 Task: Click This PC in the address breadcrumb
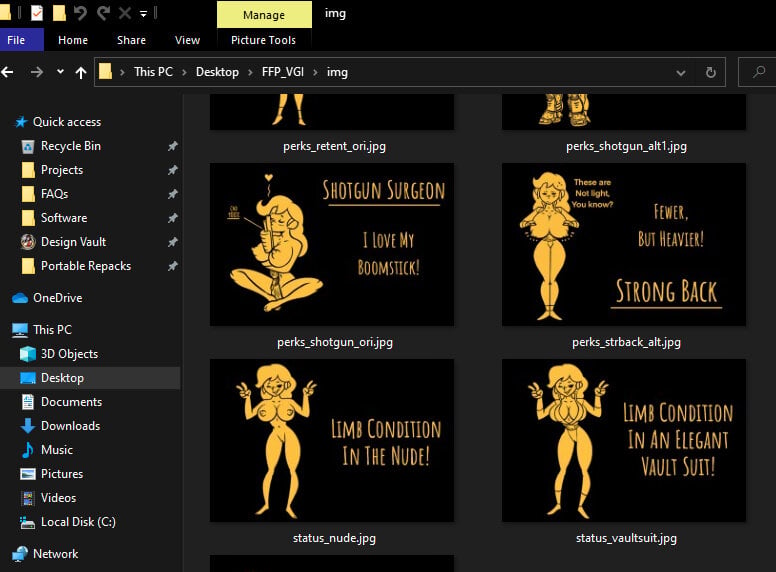(153, 72)
